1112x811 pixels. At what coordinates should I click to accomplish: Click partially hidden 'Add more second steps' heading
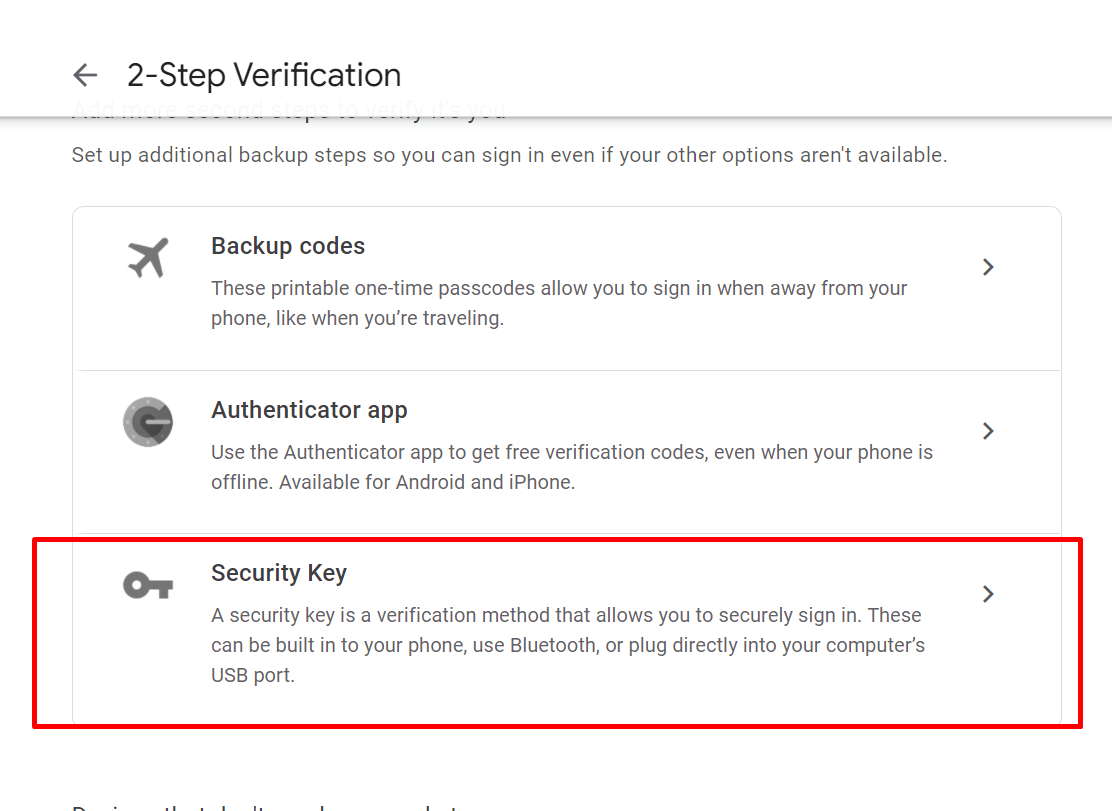pos(289,110)
